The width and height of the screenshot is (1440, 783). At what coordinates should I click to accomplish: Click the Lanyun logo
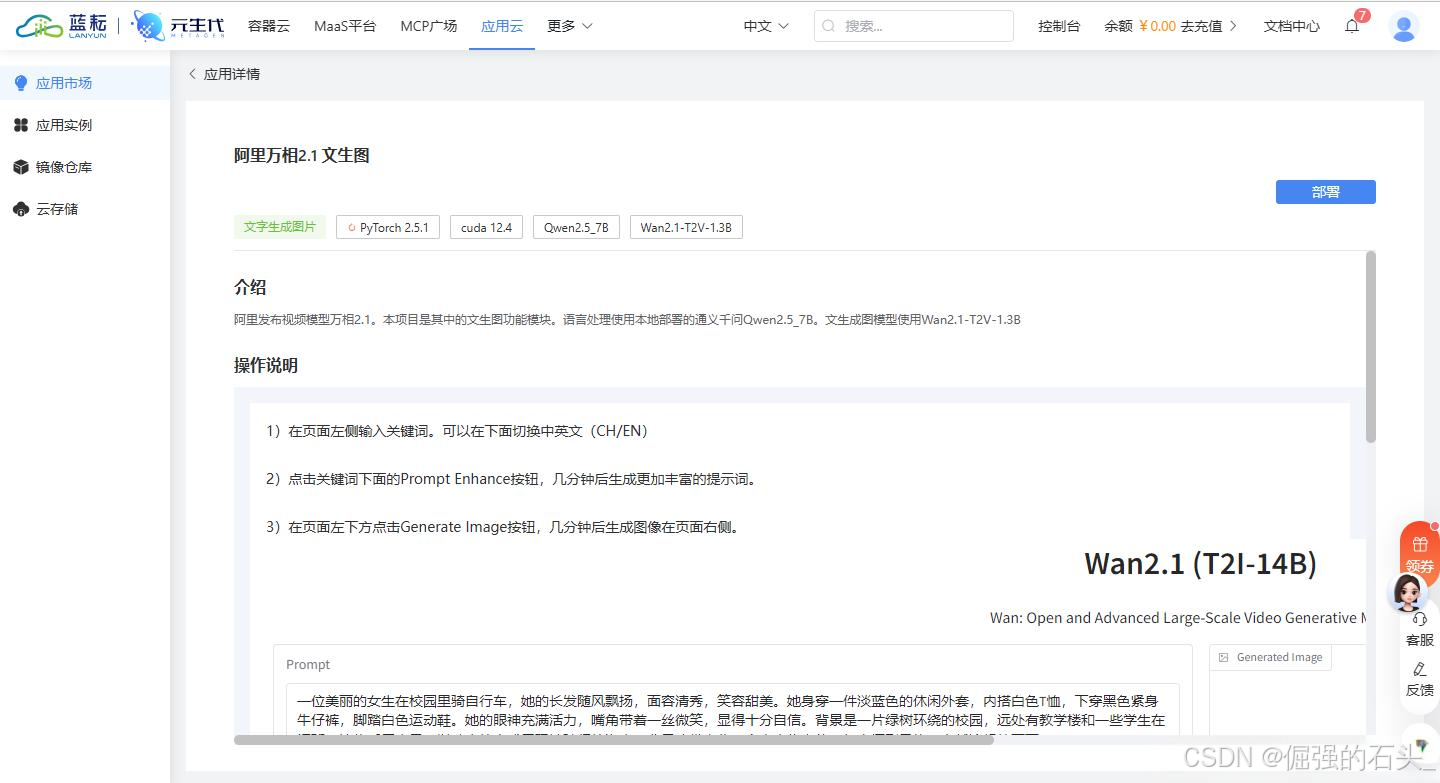60,26
